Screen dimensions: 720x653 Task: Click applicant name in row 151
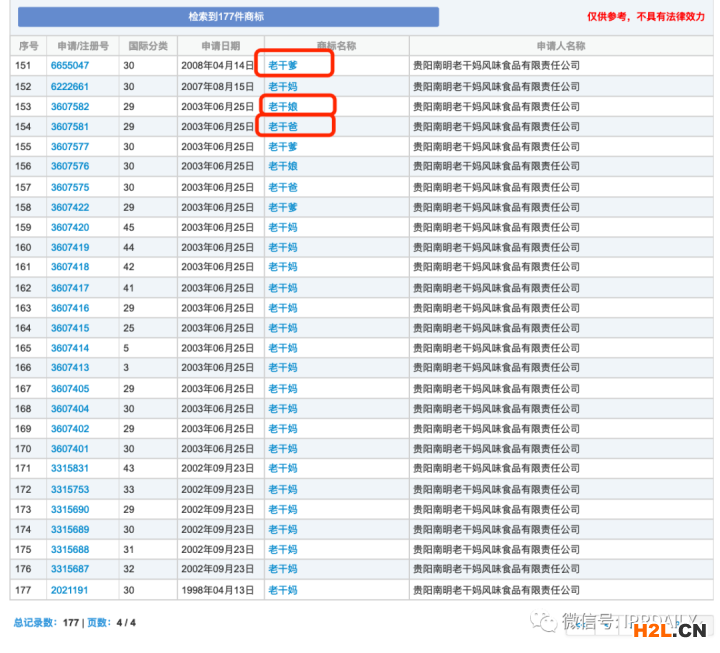tap(496, 66)
